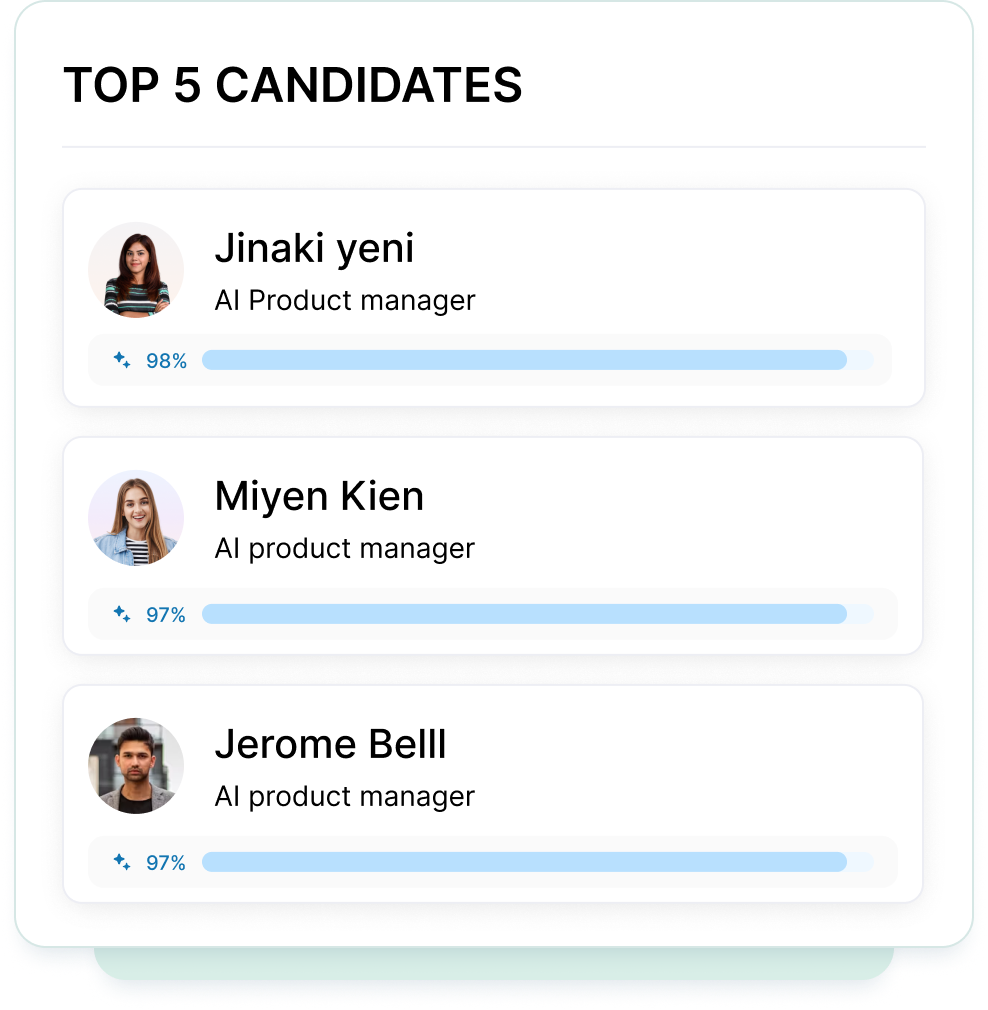This screenshot has height=1010, width=988.
Task: Click the sparkle icon in Jerome Belll's score row
Action: point(122,862)
